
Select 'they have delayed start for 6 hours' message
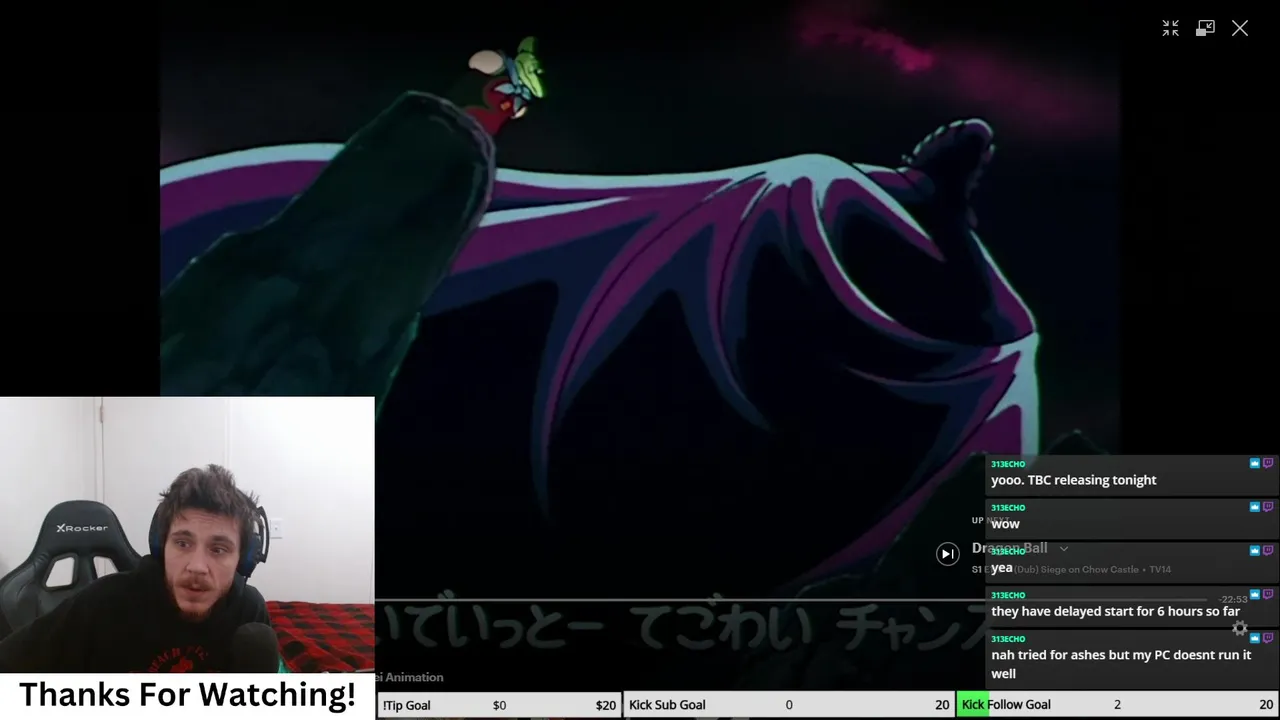(x=1115, y=611)
